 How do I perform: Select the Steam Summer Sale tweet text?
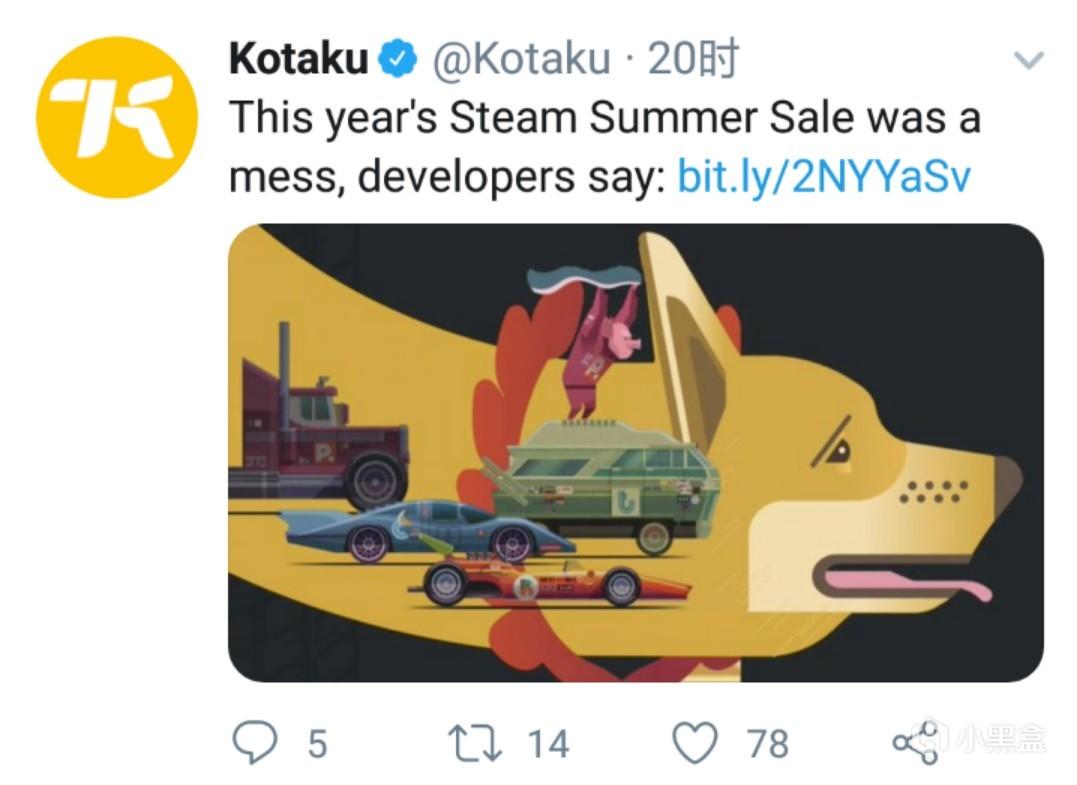pyautogui.click(x=604, y=147)
